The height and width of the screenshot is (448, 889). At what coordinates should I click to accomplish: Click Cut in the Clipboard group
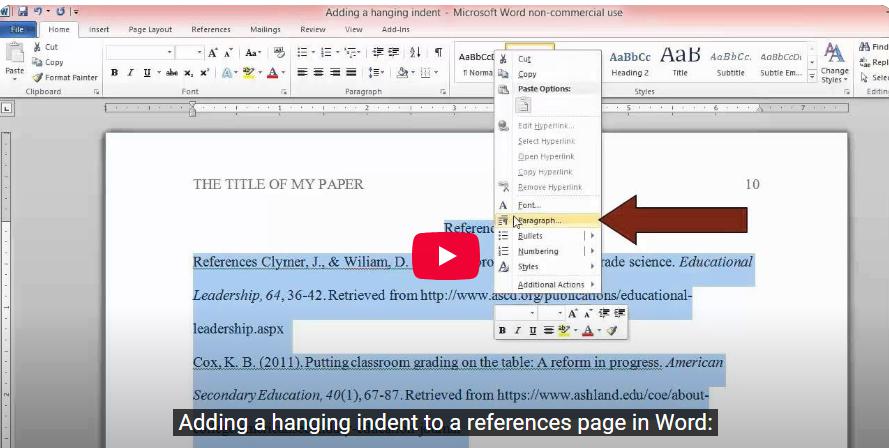click(x=45, y=47)
